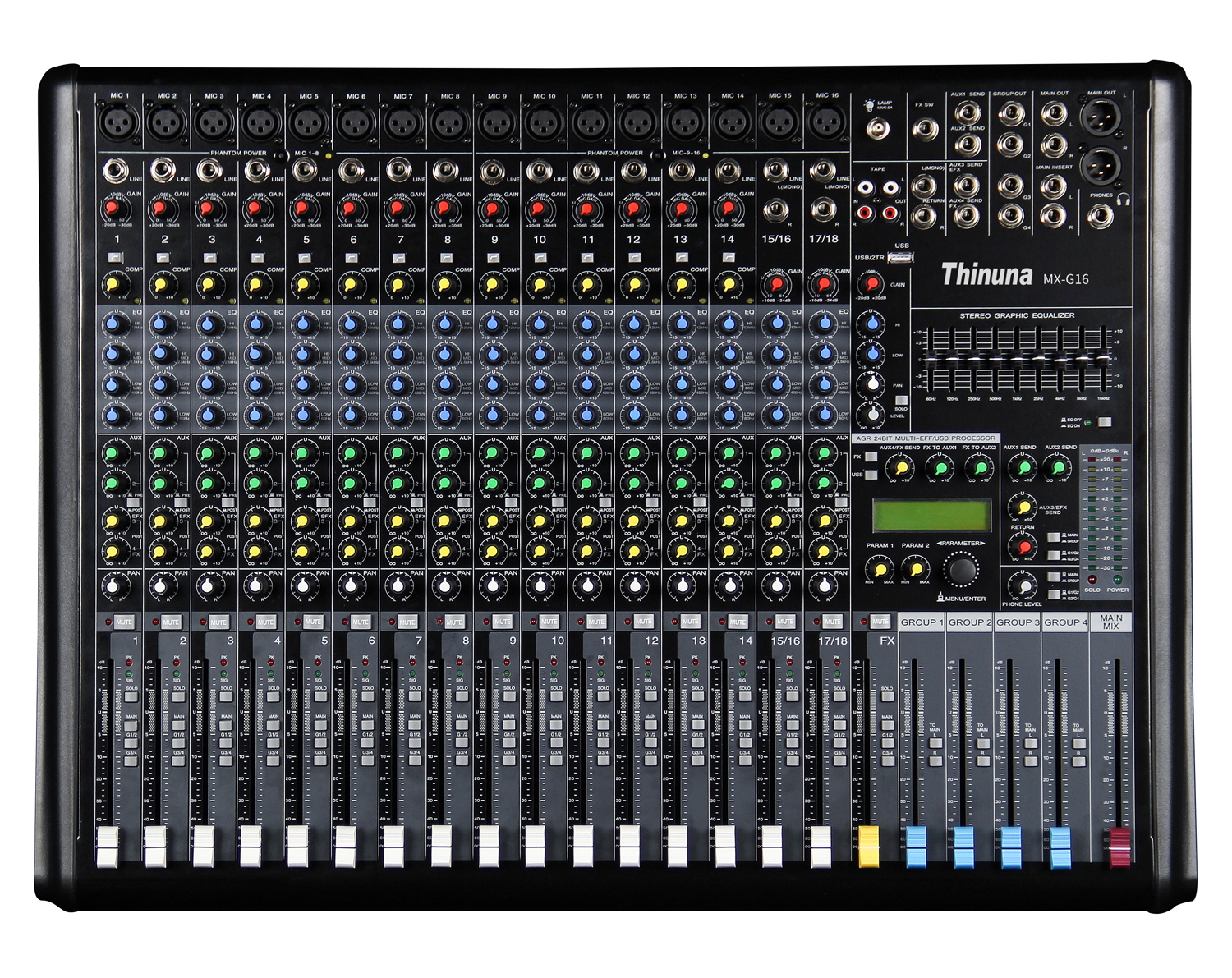Click channel 1 red GAIN knob
Image resolution: width=1232 pixels, height=978 pixels.
coord(113,209)
